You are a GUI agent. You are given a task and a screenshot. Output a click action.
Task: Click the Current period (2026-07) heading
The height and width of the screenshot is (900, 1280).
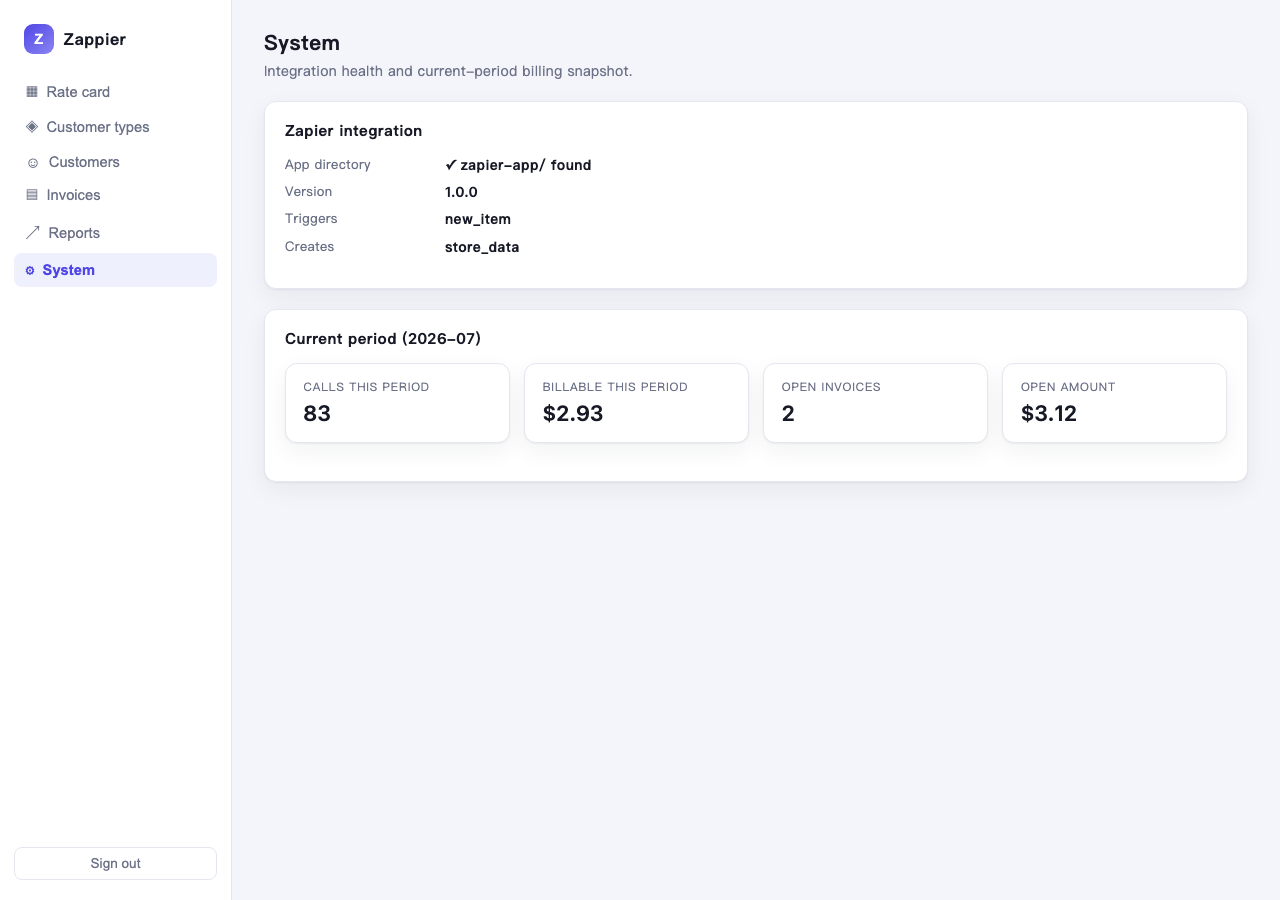(383, 339)
